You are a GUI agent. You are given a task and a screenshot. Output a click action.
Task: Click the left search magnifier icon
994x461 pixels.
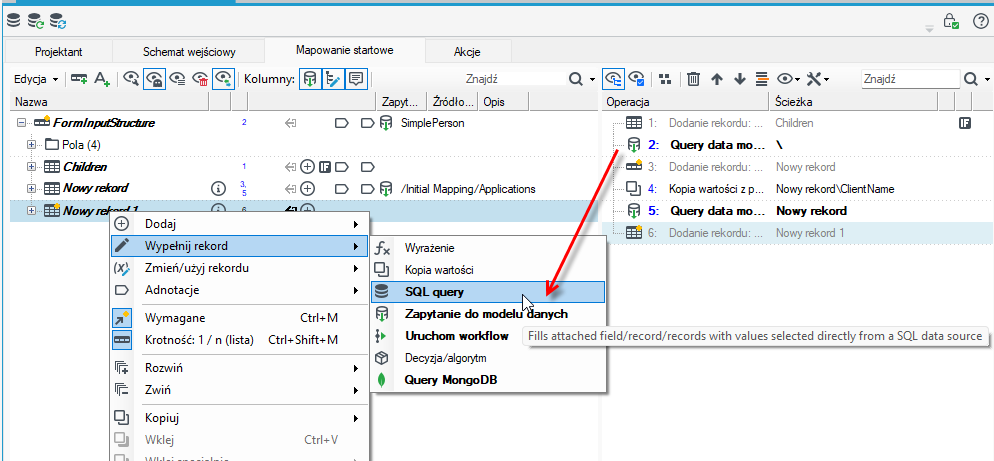[576, 79]
